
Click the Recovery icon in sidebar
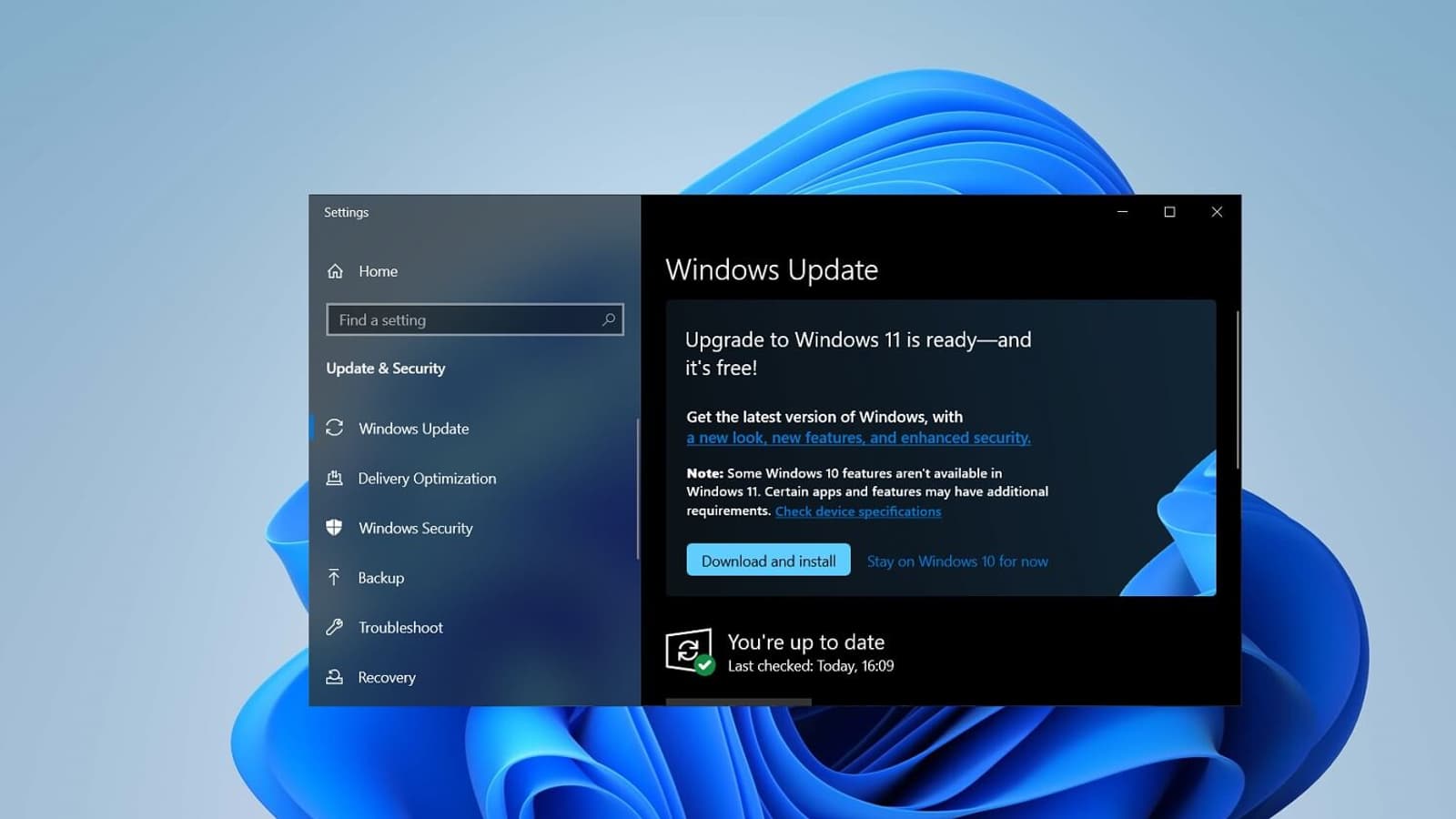(x=335, y=677)
